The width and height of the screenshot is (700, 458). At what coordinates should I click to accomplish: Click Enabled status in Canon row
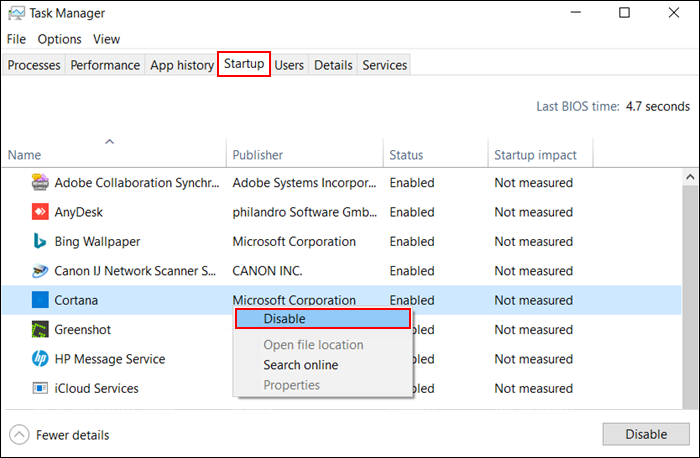coord(412,271)
